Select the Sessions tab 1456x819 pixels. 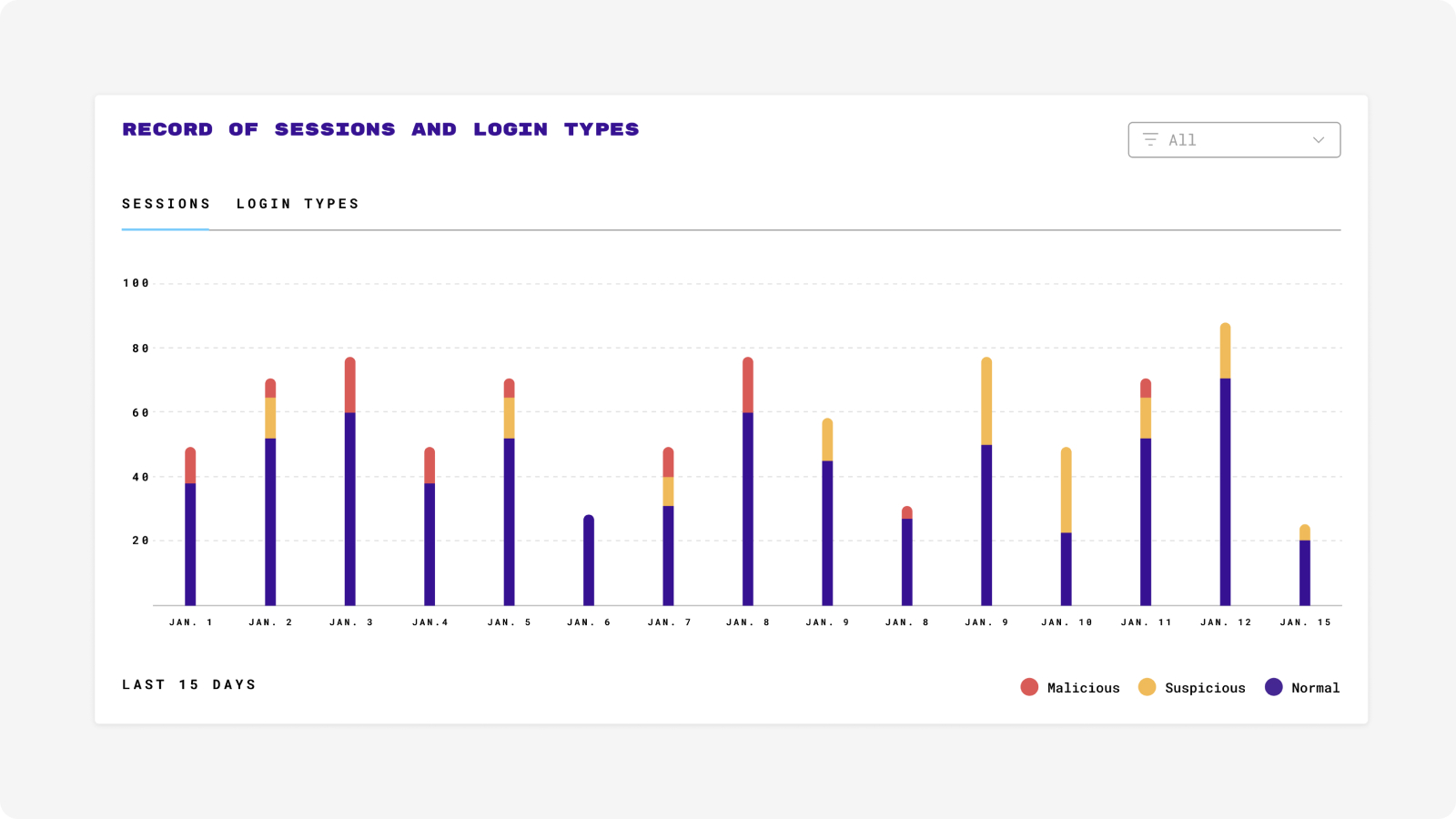(166, 204)
